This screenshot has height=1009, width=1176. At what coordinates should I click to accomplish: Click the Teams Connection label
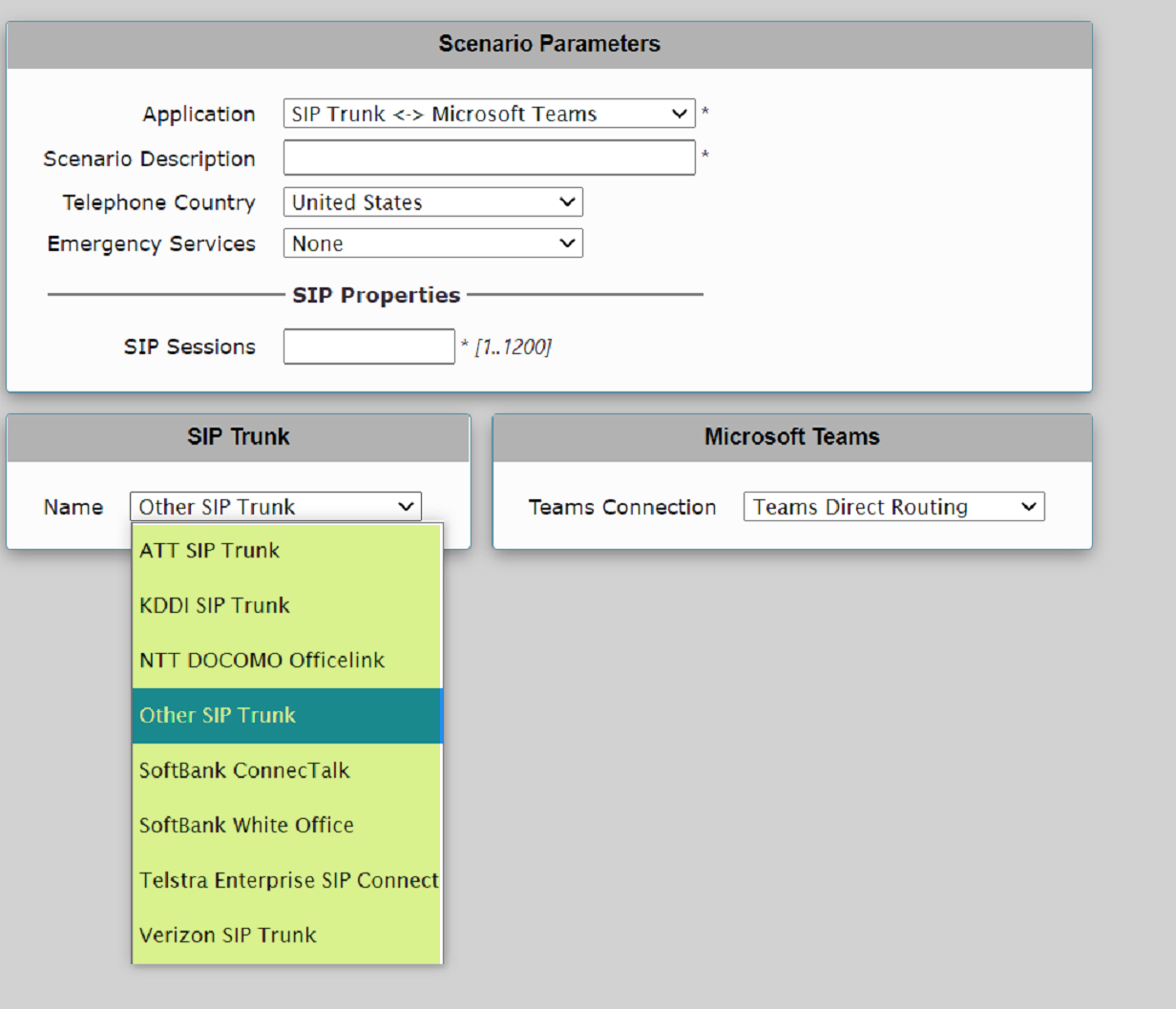click(x=622, y=507)
